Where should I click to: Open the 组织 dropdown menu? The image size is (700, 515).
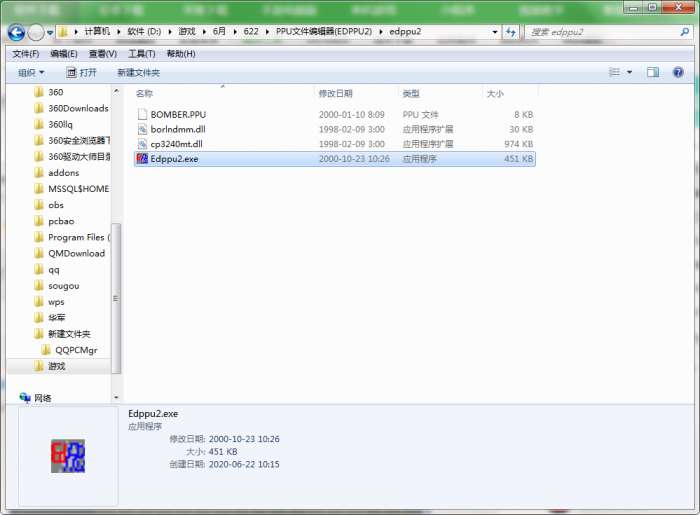coord(31,72)
